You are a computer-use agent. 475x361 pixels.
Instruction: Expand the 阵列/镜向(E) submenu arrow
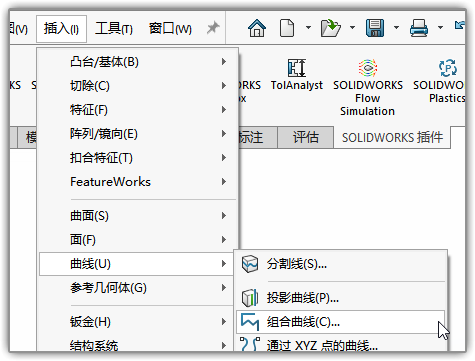tap(224, 134)
